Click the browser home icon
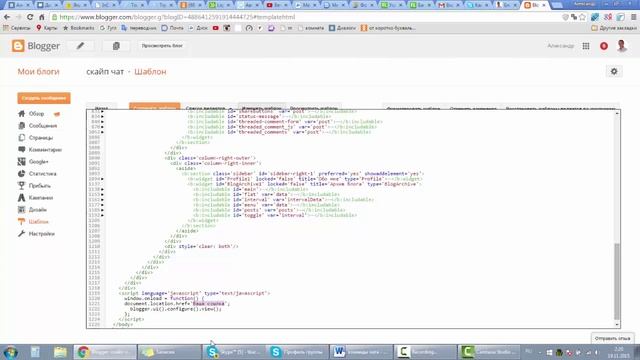The image size is (640, 360). coord(41,17)
